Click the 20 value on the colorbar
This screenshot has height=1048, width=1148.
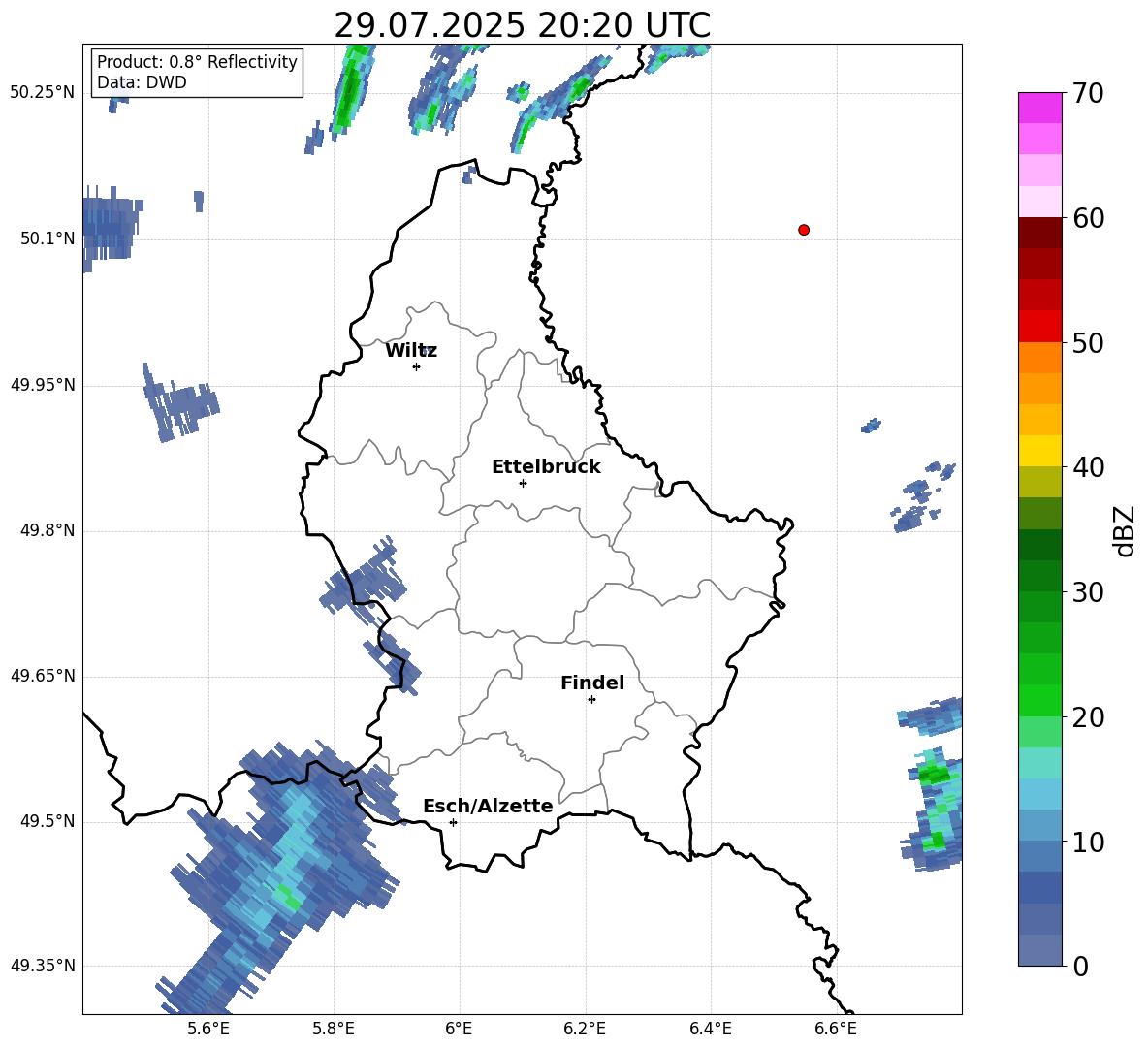point(1088,717)
